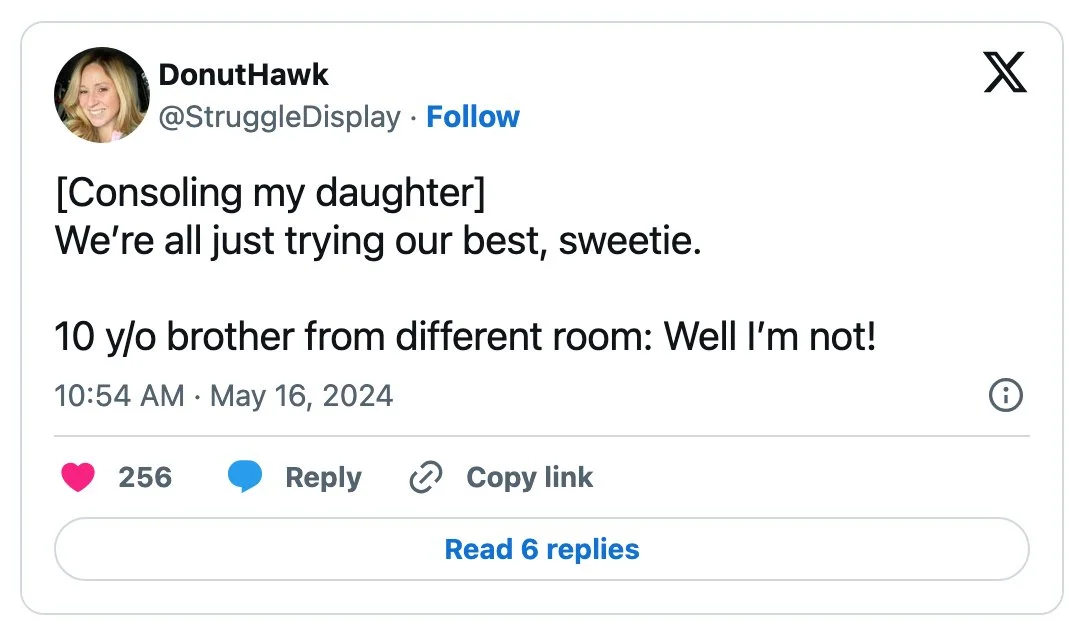The image size is (1090, 644).
Task: Click the "[Consoling my daughter]" text line
Action: pyautogui.click(x=270, y=192)
